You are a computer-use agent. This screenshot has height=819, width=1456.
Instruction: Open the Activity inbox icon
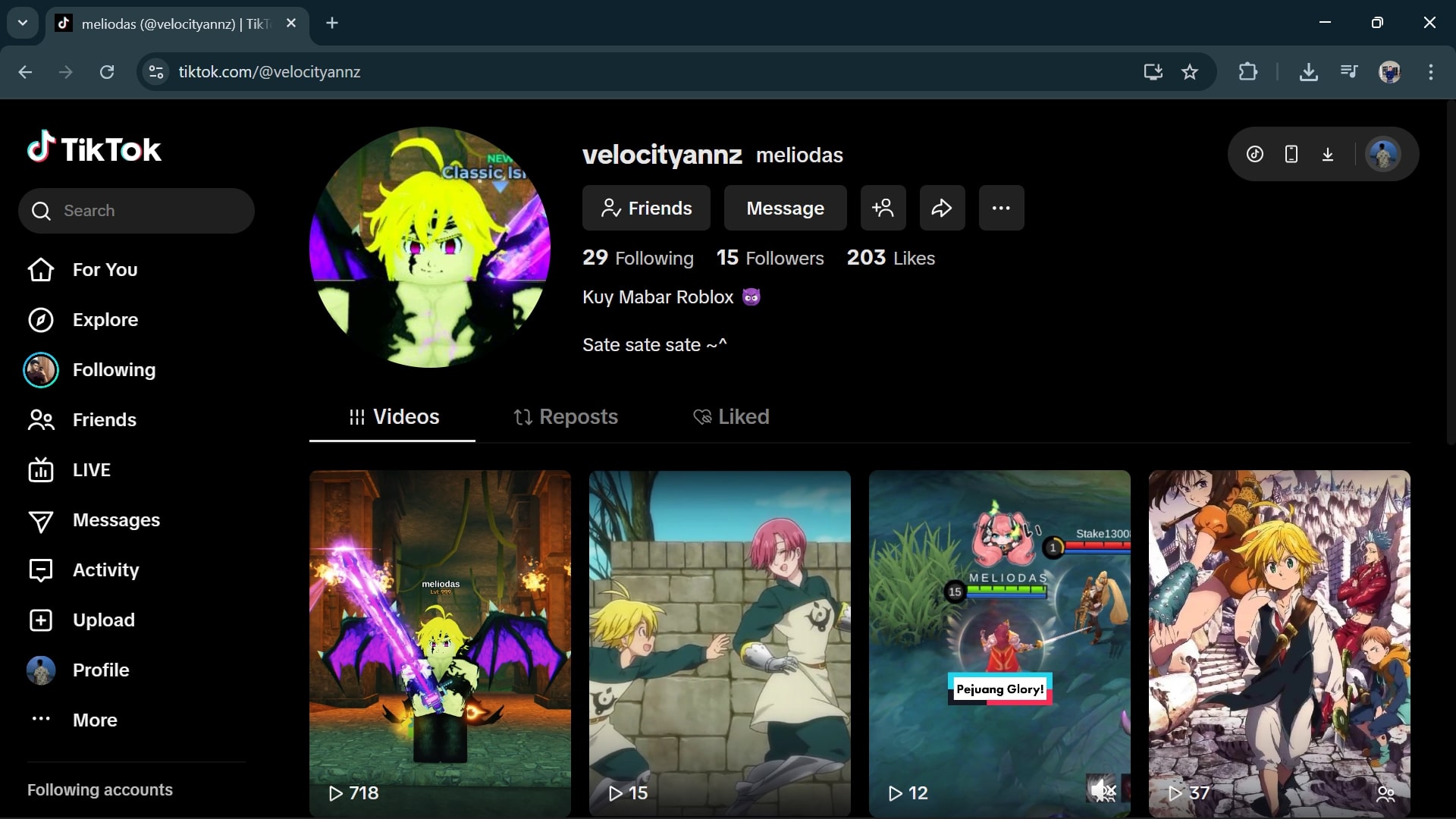pyautogui.click(x=41, y=570)
